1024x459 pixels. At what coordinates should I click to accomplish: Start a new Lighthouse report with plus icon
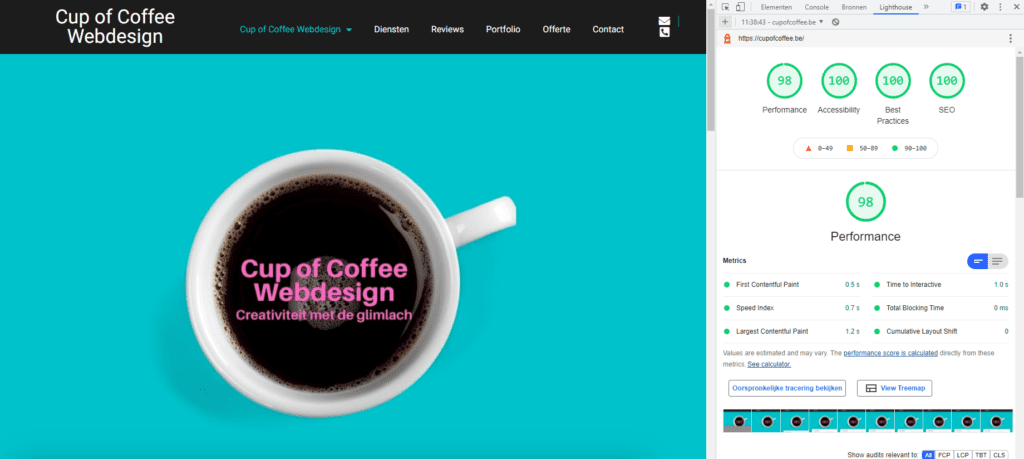click(725, 22)
